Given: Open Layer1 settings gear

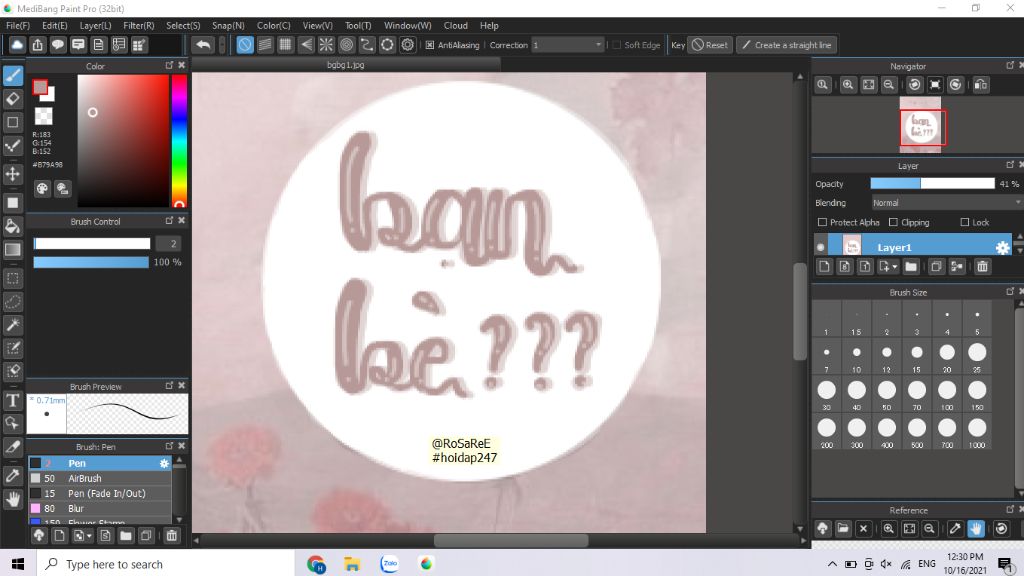Looking at the screenshot, I should coord(1002,248).
